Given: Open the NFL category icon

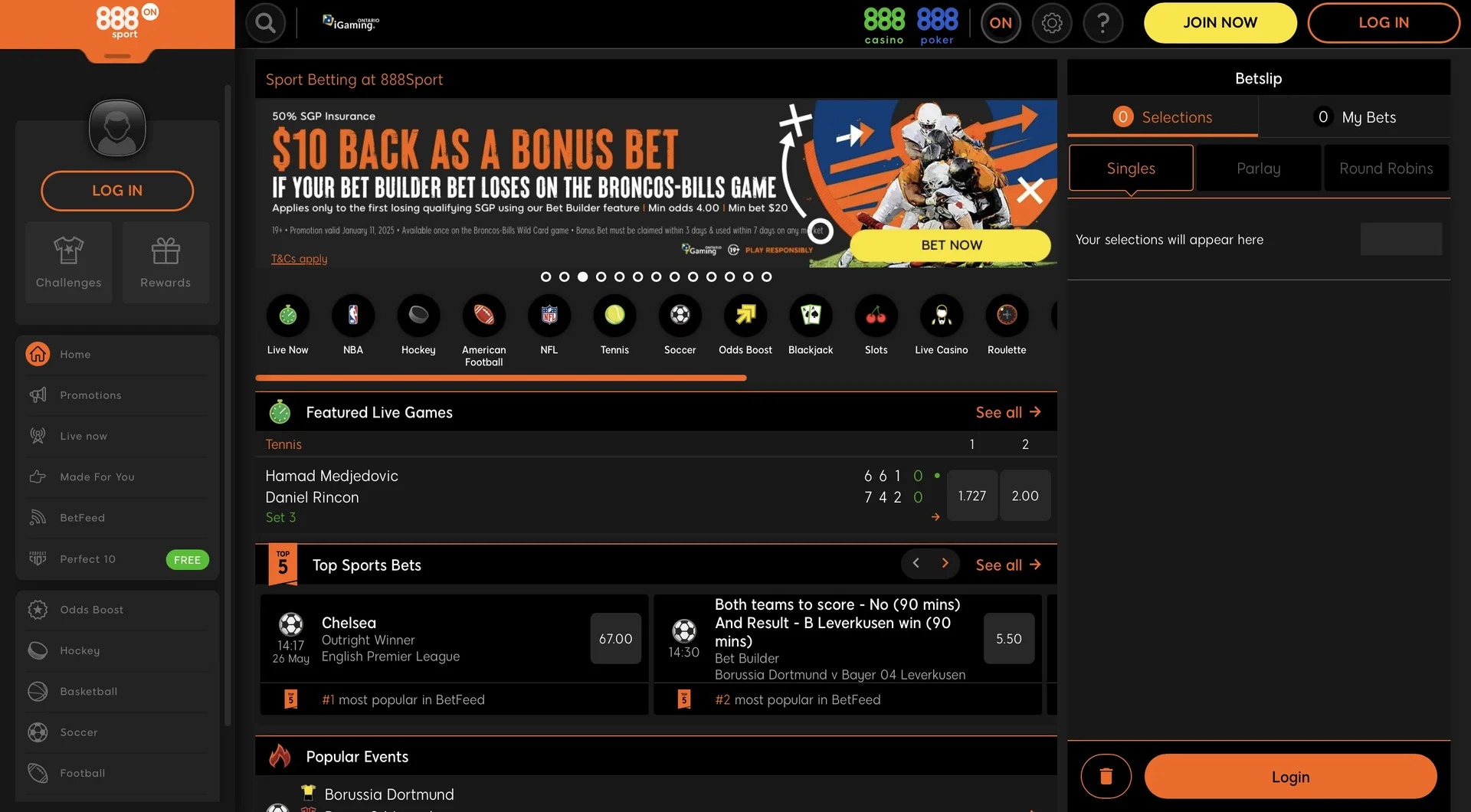Looking at the screenshot, I should point(549,315).
